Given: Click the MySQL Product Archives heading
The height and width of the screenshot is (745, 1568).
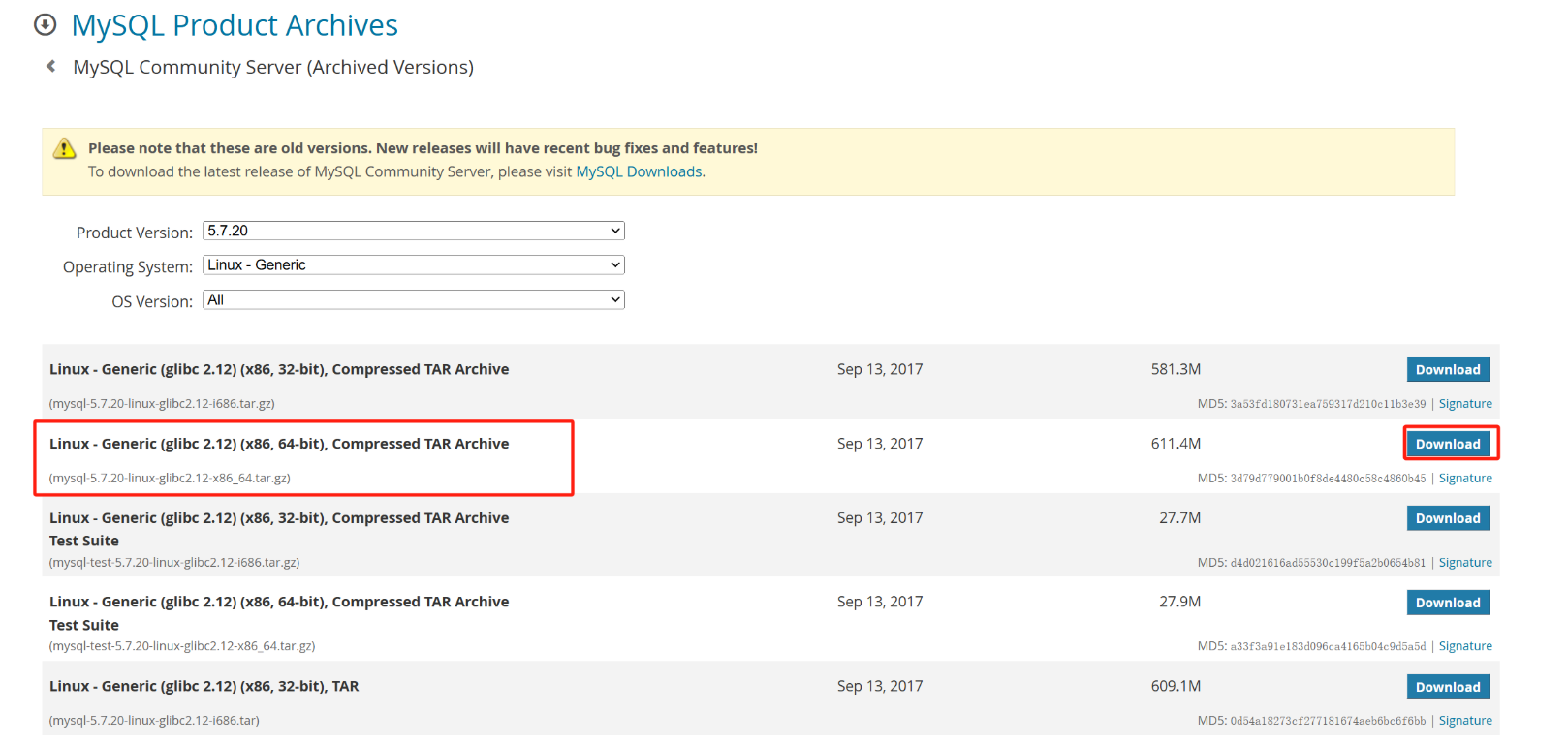Looking at the screenshot, I should 235,25.
